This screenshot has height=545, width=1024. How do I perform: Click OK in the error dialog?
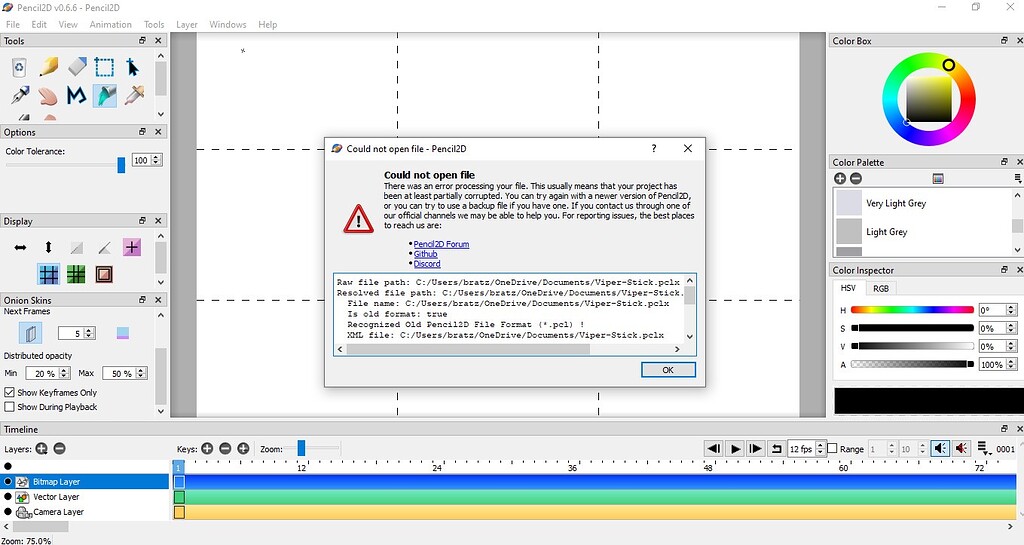[x=668, y=369]
